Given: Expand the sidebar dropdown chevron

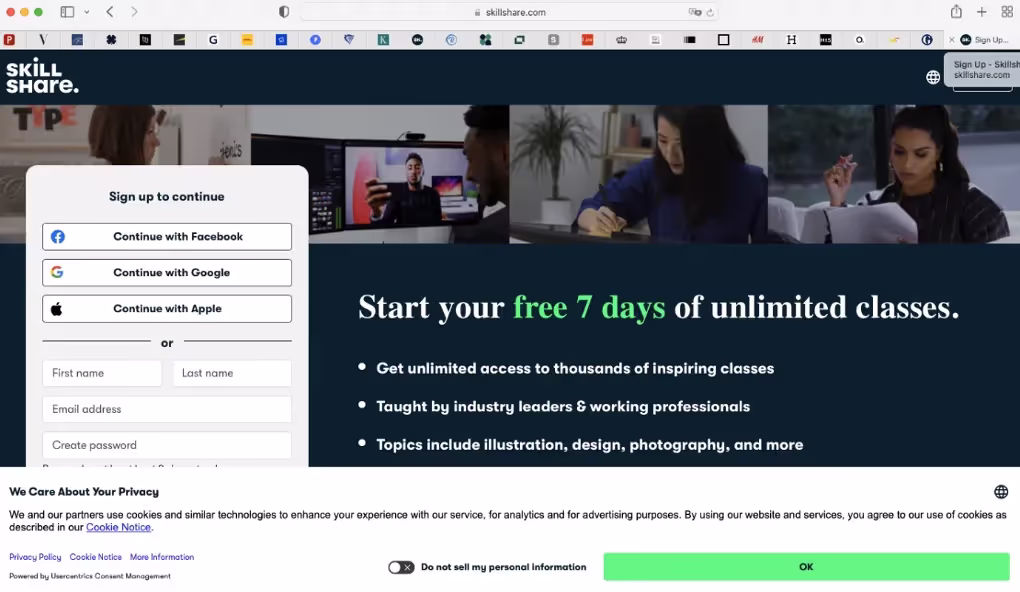Looking at the screenshot, I should click(x=87, y=12).
